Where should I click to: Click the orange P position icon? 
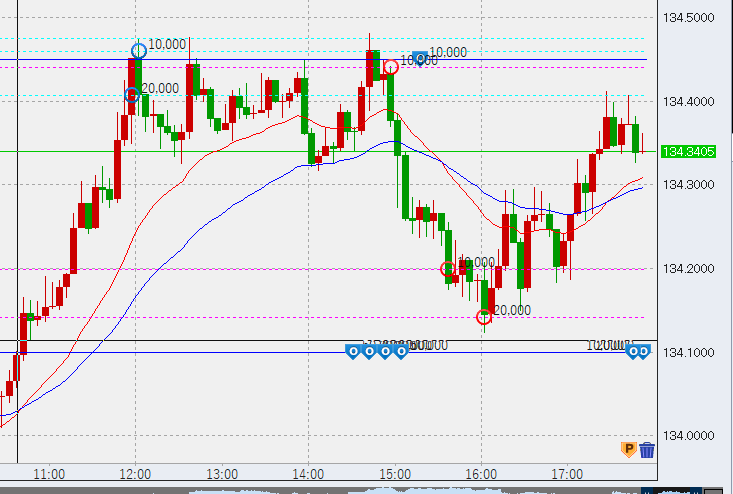(629, 450)
